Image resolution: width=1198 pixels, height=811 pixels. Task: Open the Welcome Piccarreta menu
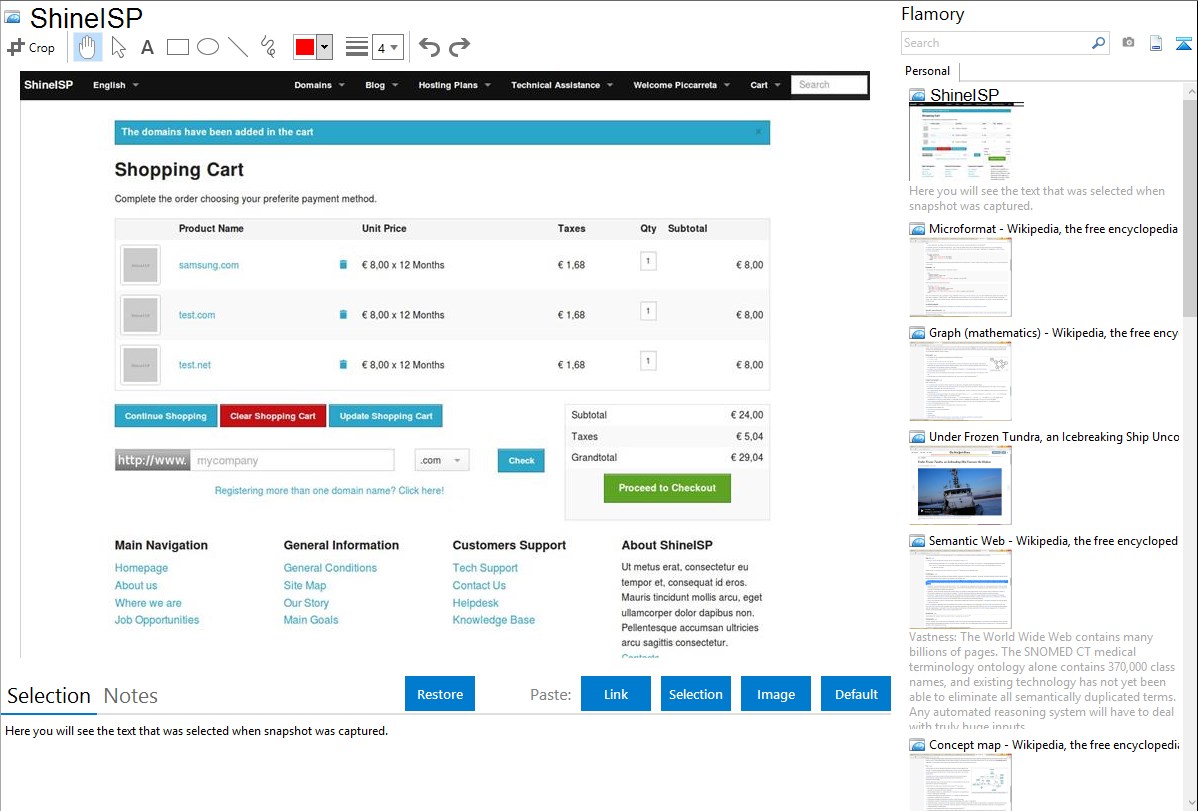click(682, 85)
